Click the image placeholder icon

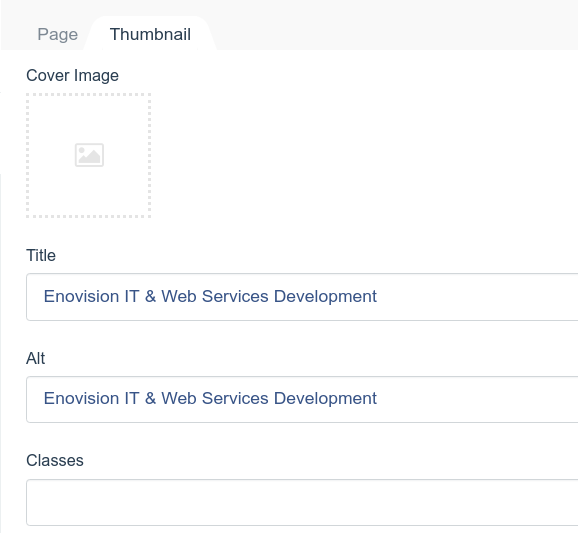89,155
